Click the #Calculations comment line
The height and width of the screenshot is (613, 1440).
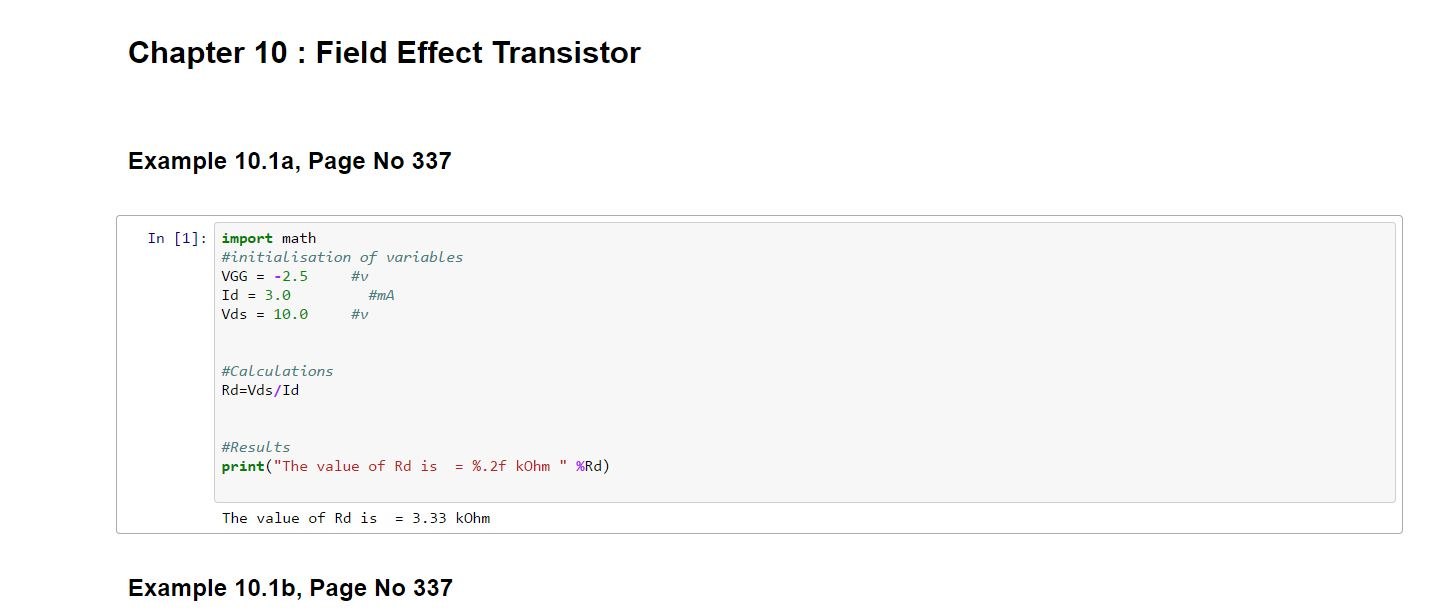coord(277,371)
